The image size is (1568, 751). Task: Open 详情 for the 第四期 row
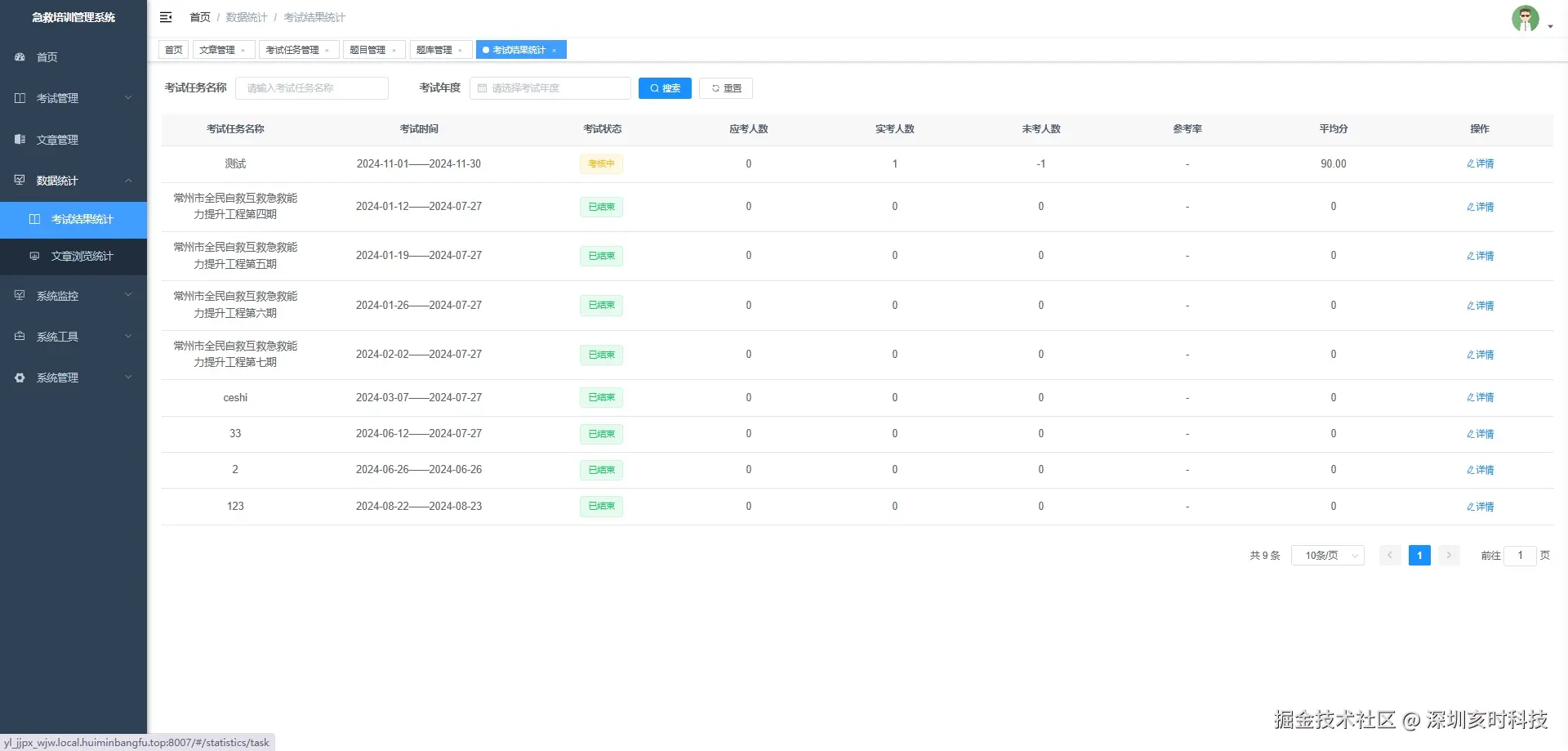point(1480,207)
